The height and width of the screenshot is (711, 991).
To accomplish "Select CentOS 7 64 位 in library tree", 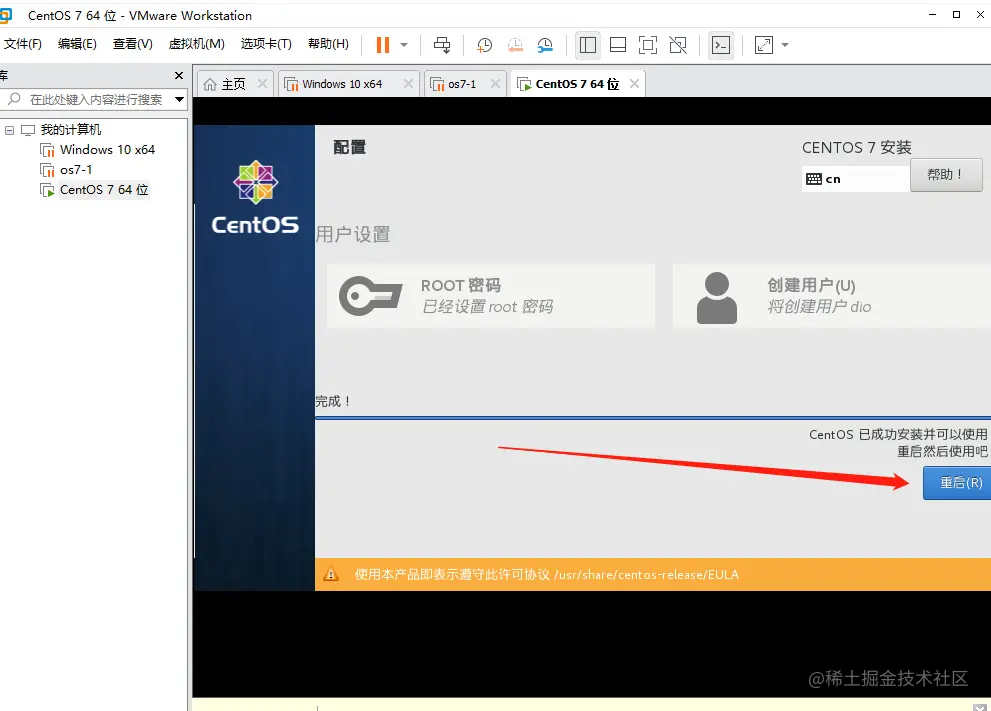I will (x=104, y=190).
